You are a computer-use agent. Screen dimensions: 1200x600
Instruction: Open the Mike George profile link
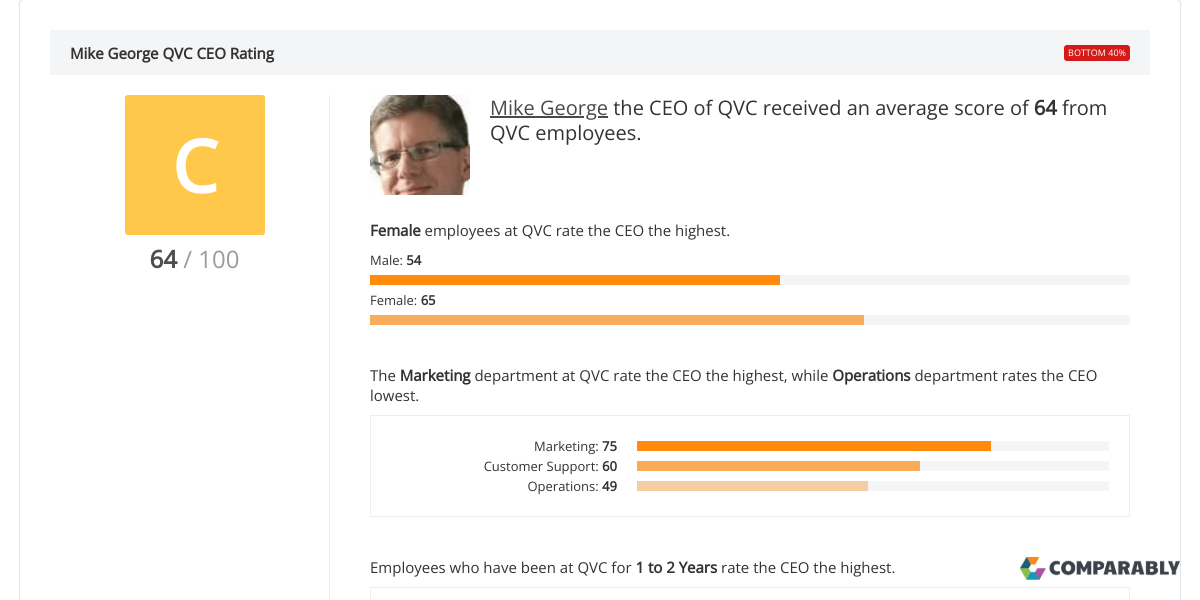point(549,108)
